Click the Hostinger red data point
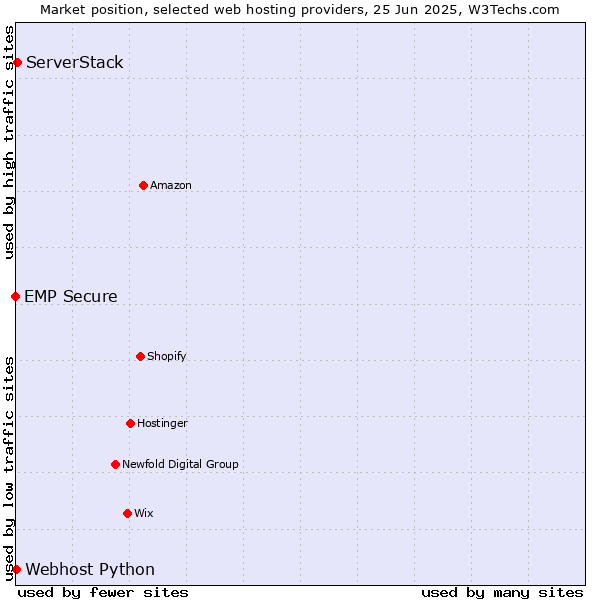 [130, 424]
